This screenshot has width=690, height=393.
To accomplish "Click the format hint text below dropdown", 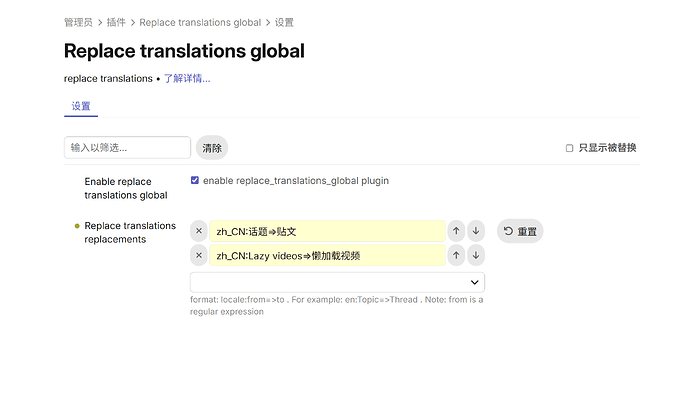I will click(x=337, y=305).
